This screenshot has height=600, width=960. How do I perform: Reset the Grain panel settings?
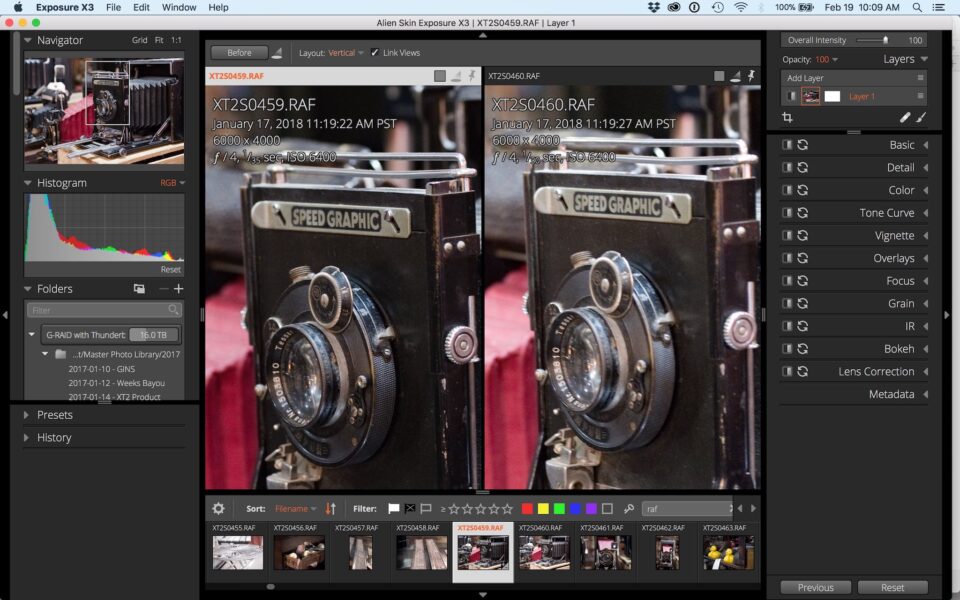pyautogui.click(x=803, y=303)
